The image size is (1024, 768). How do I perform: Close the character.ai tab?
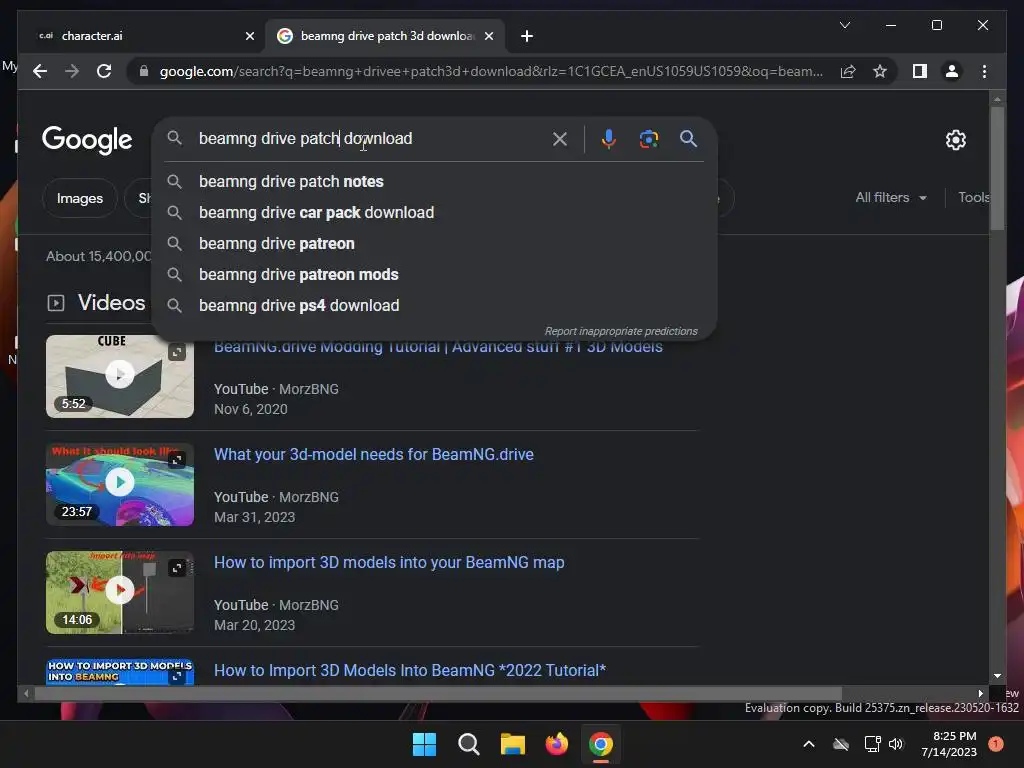[249, 36]
